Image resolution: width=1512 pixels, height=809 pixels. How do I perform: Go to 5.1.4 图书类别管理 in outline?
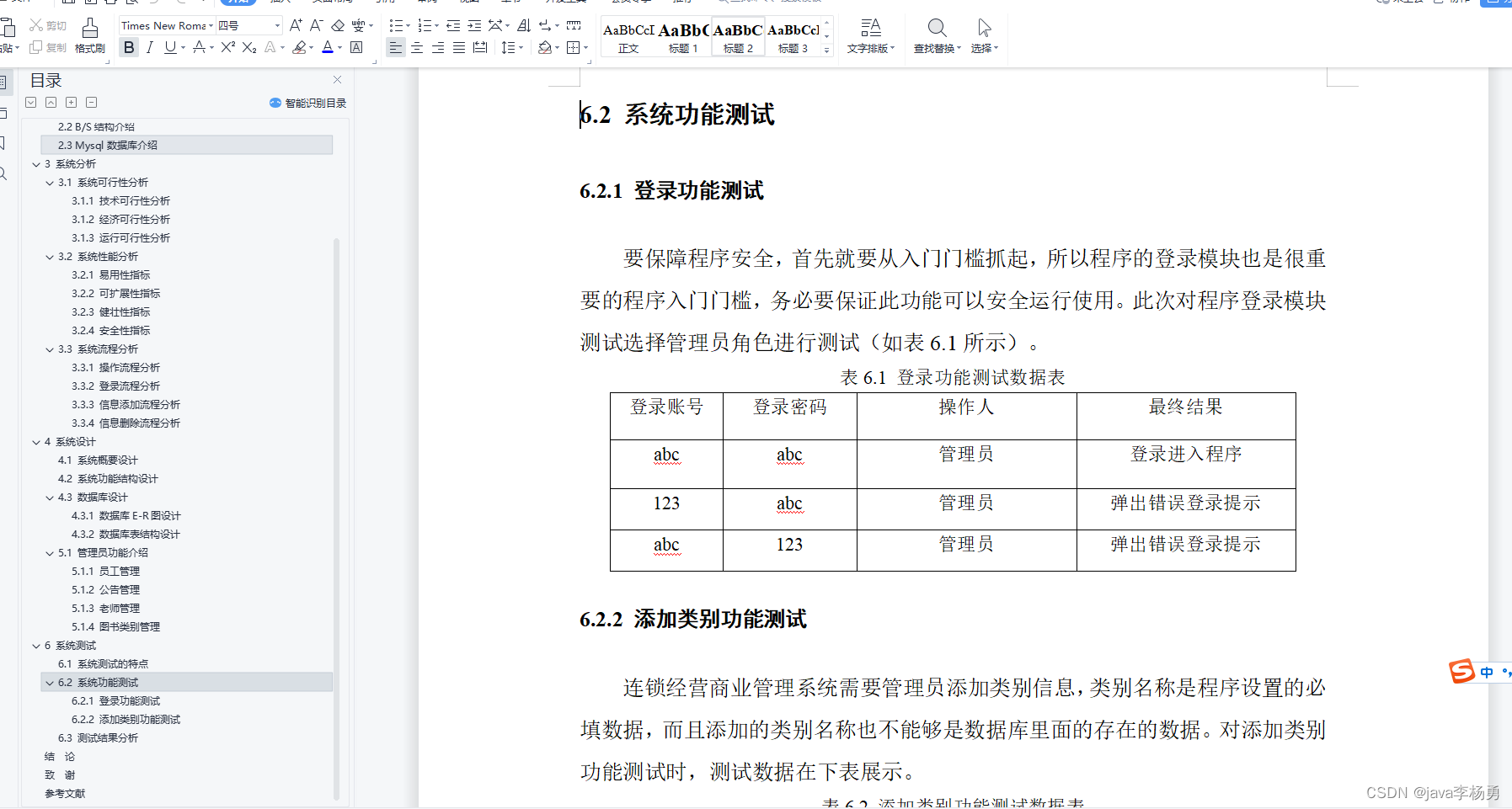click(115, 627)
